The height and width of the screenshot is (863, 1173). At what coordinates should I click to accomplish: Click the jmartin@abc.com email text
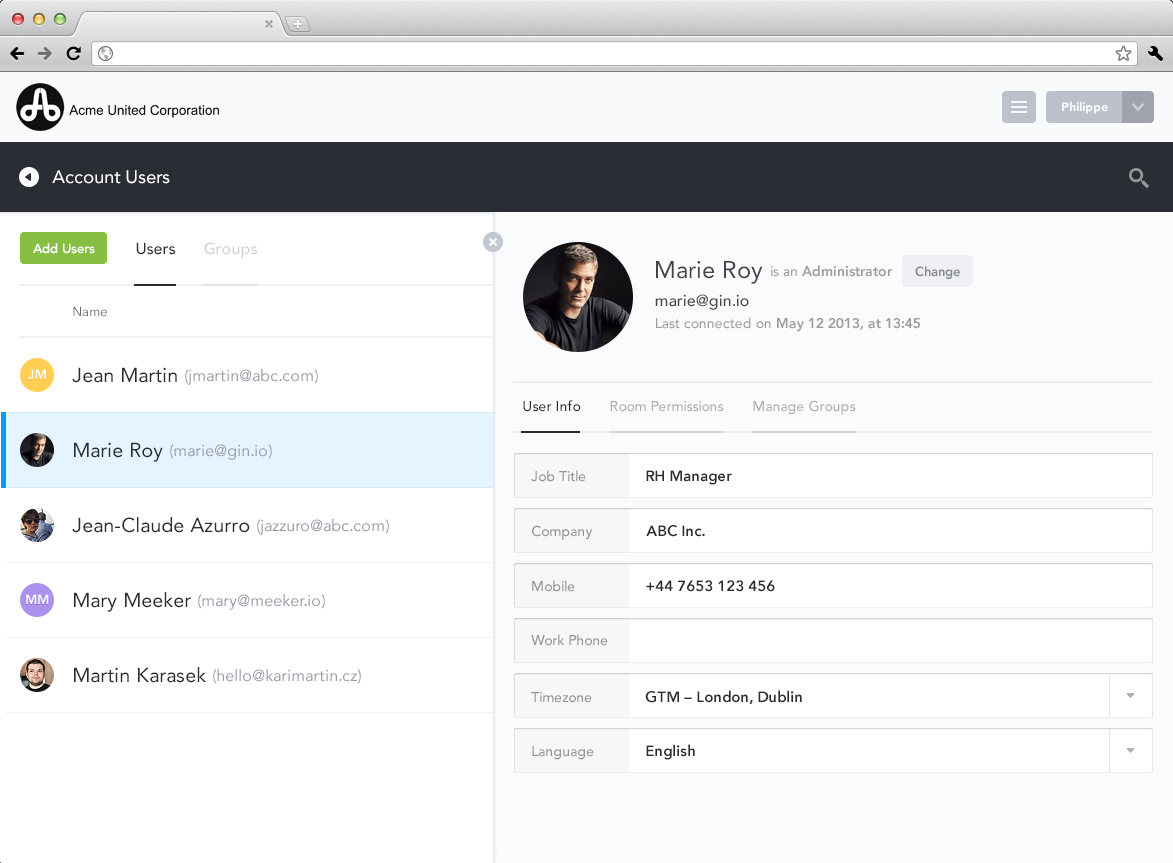(x=251, y=375)
